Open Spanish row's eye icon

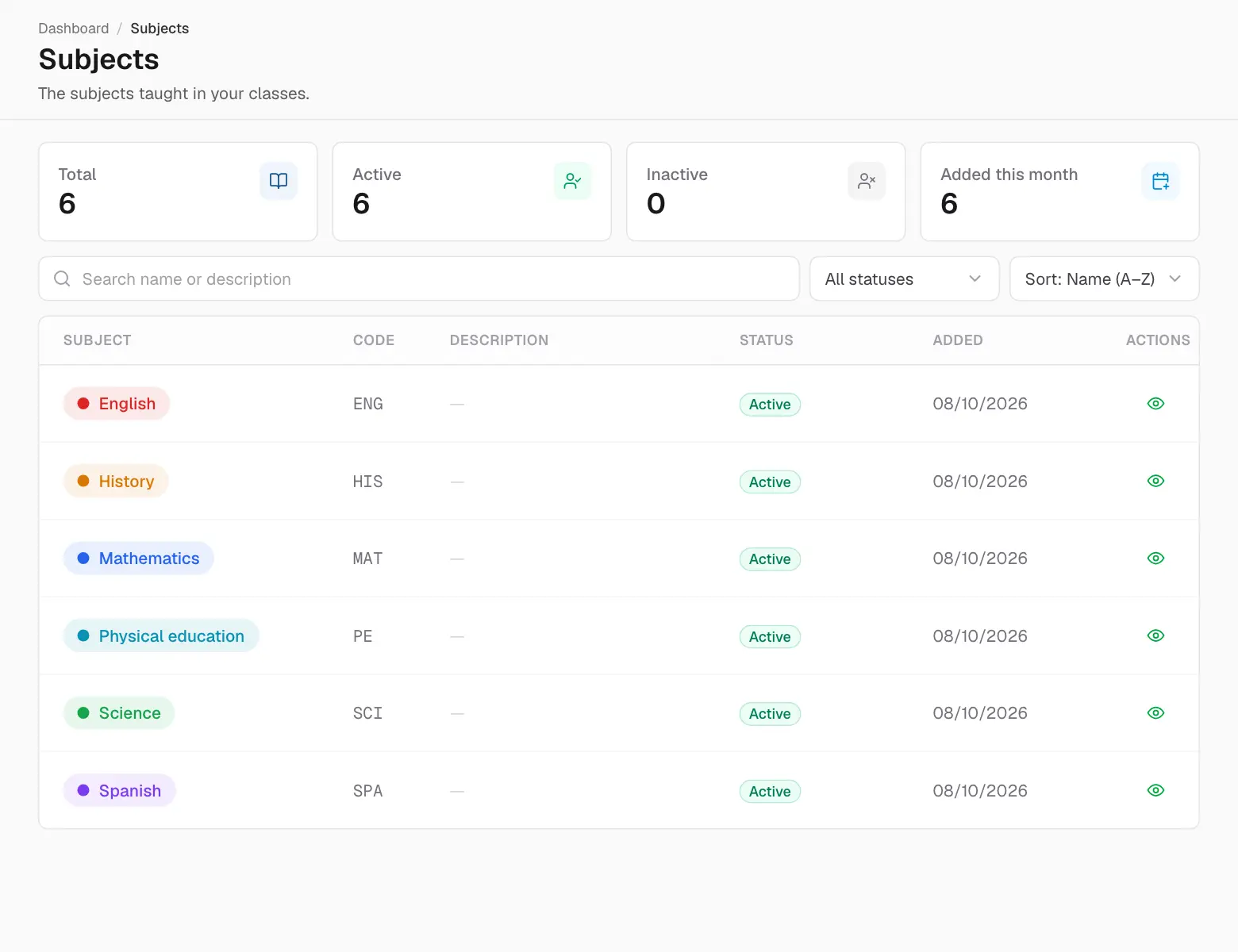[1155, 790]
